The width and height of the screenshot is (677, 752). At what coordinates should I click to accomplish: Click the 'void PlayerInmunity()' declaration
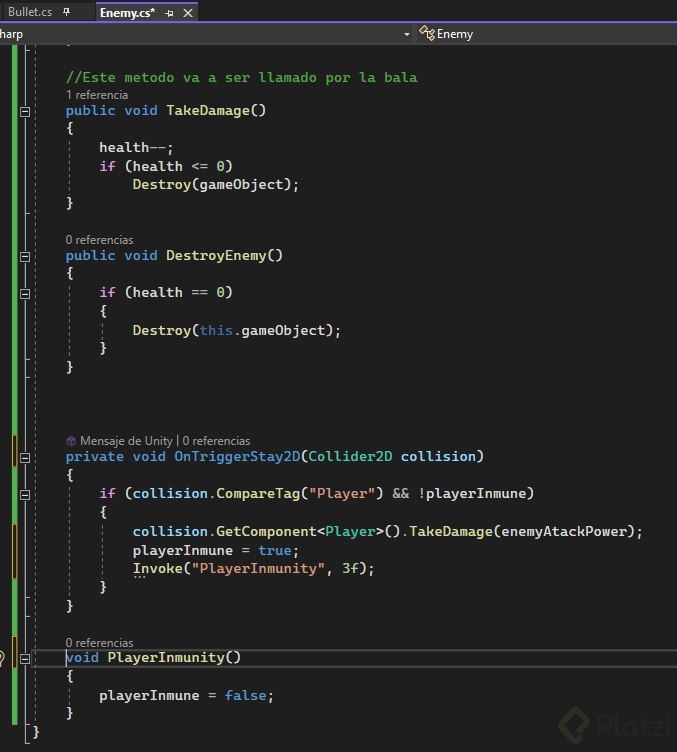pyautogui.click(x=153, y=658)
